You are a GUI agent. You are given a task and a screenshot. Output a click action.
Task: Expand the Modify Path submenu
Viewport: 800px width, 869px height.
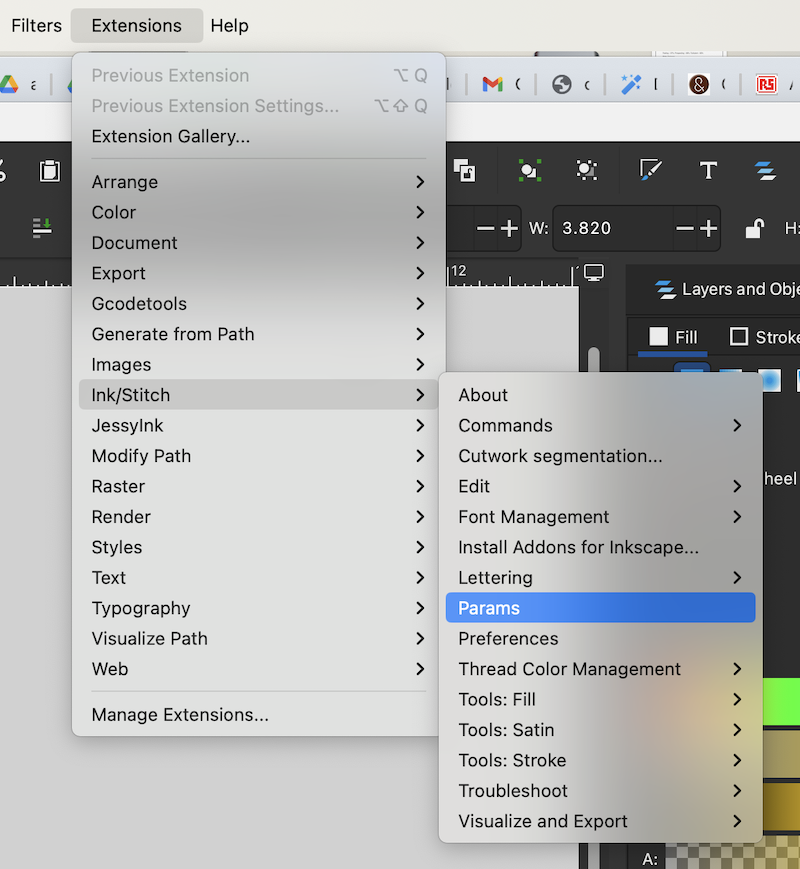click(258, 456)
